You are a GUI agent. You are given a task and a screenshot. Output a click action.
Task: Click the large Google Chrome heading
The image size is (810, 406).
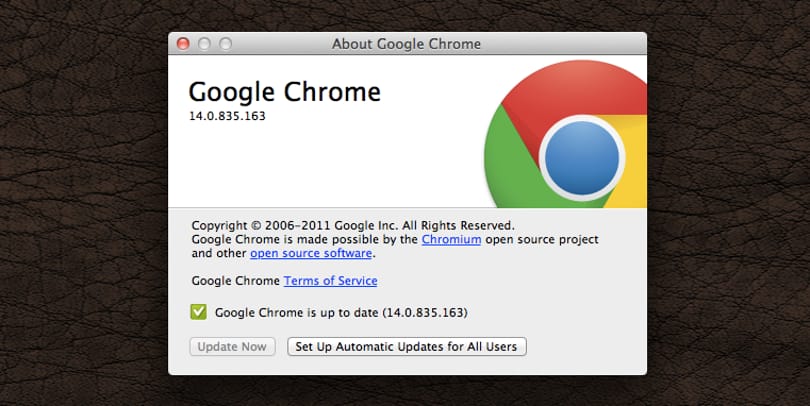tap(285, 93)
